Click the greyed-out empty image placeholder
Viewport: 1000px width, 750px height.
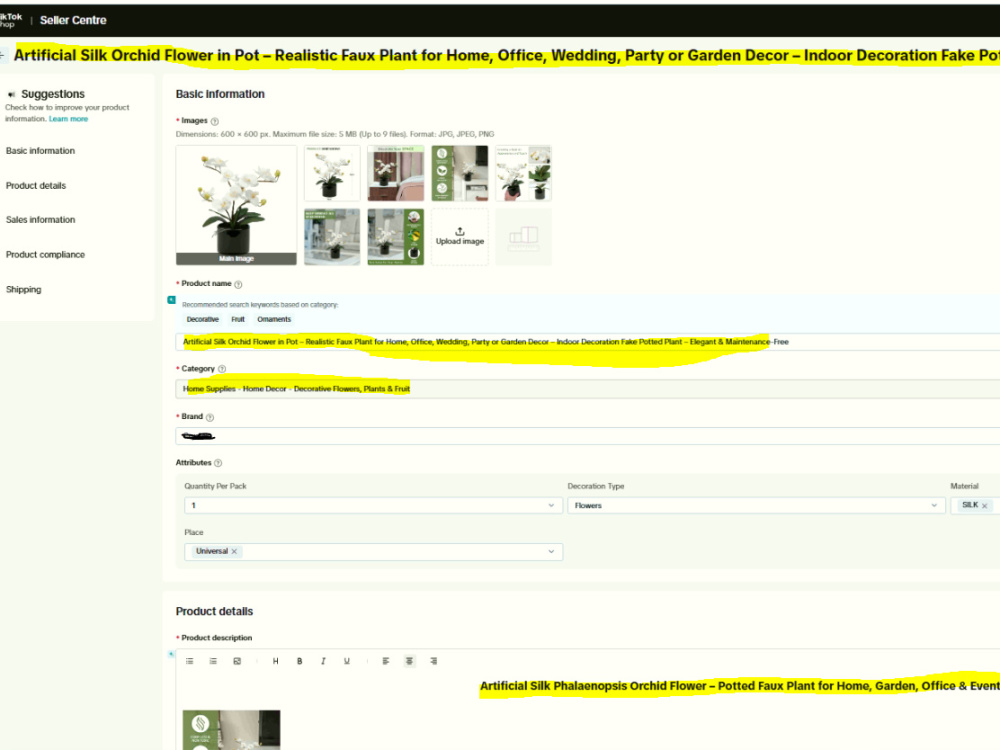point(524,237)
